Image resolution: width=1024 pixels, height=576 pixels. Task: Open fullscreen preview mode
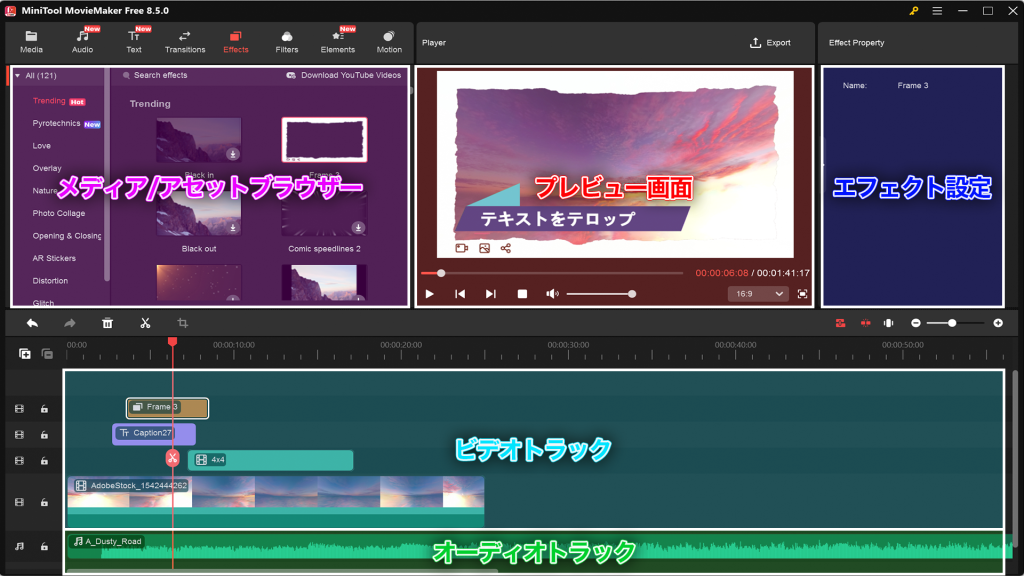(802, 294)
